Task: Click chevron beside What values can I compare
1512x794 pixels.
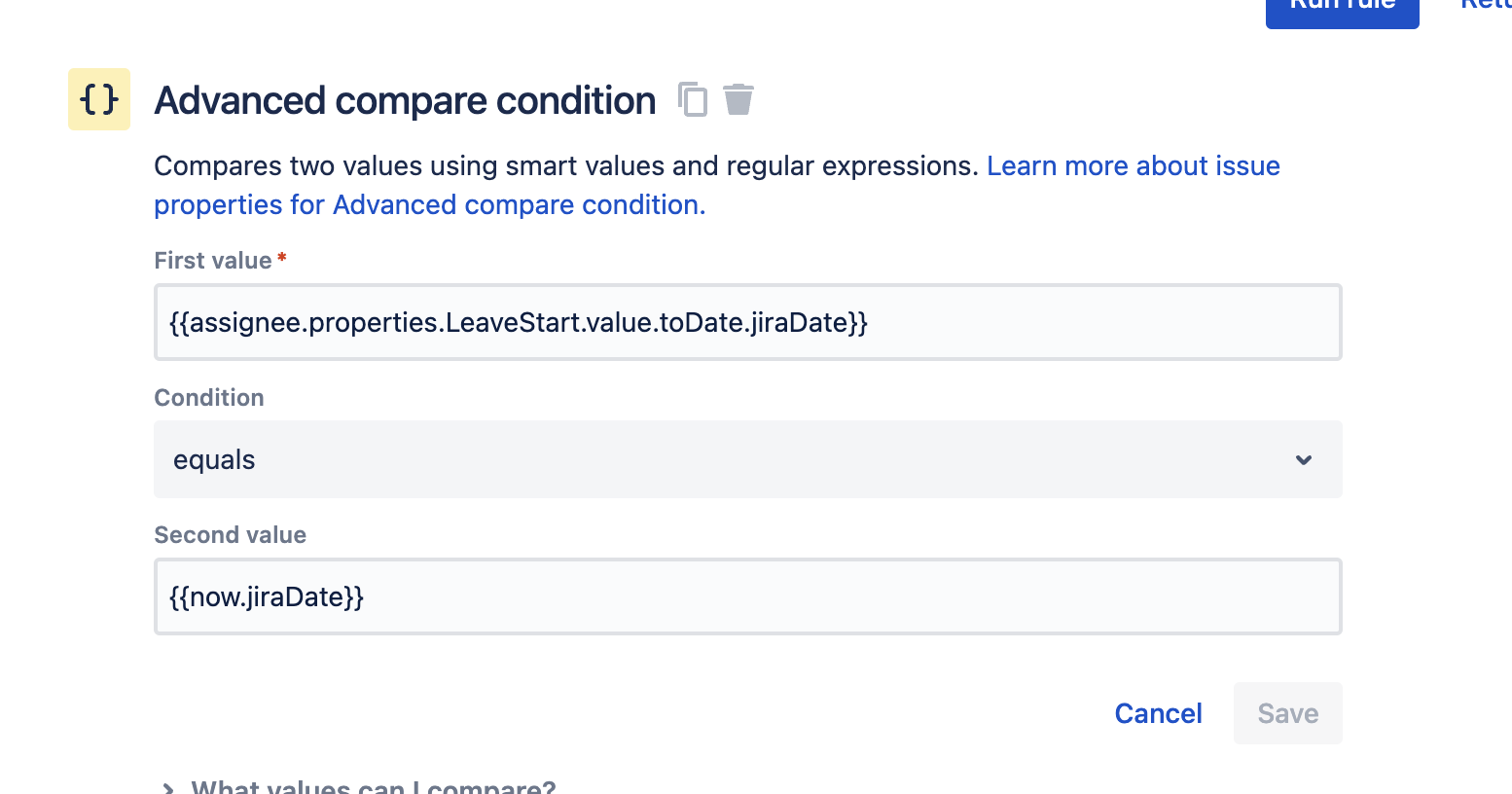Action: point(168,788)
